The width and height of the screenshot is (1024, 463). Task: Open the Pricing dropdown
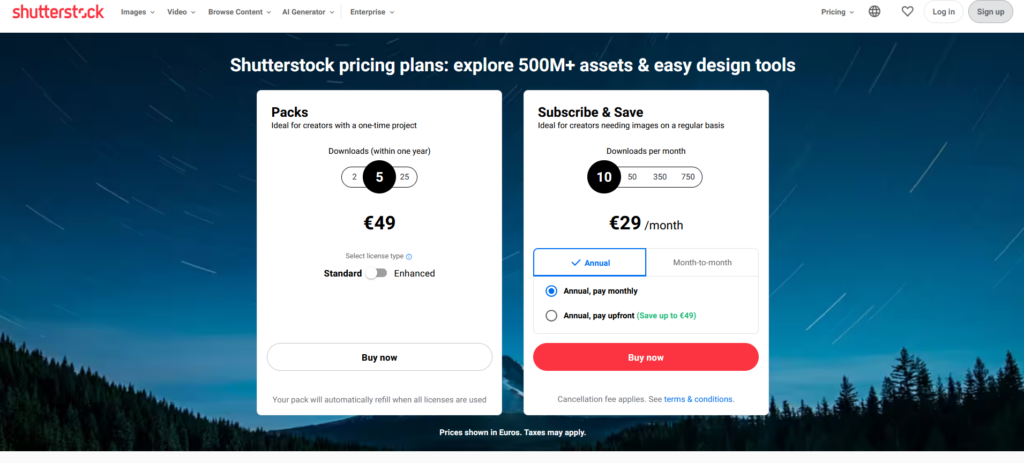(837, 12)
